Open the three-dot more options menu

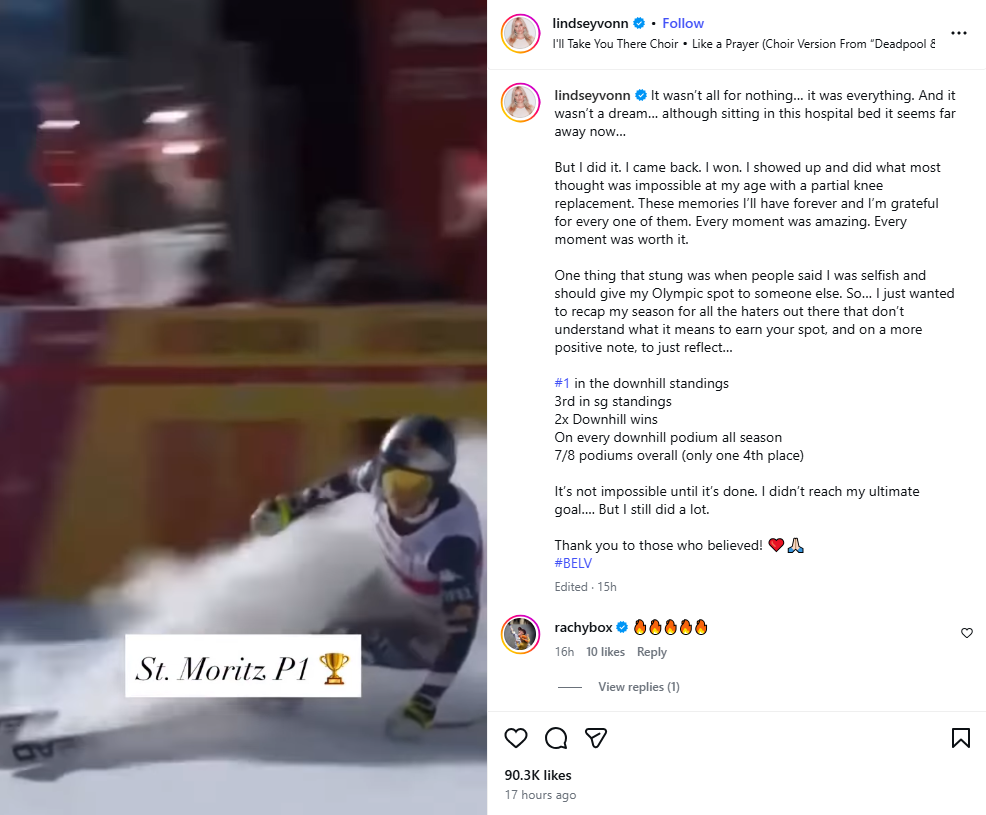958,33
